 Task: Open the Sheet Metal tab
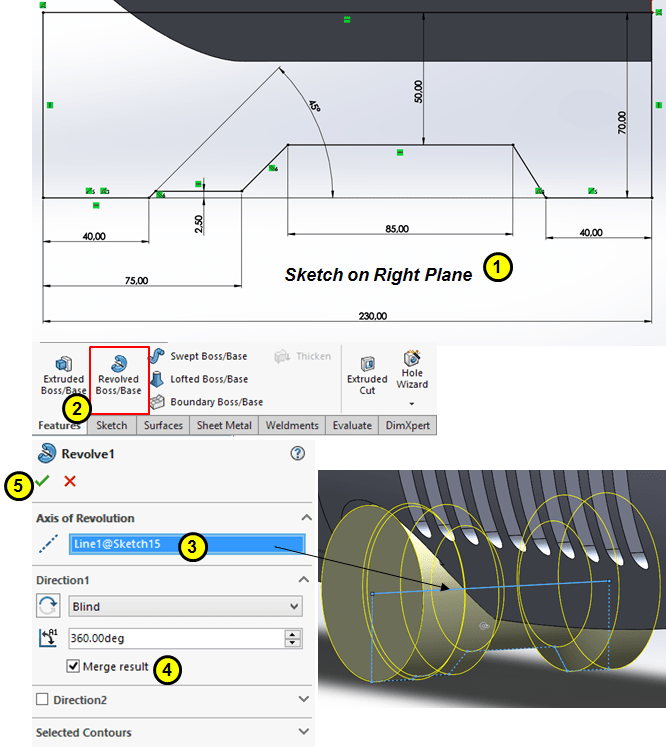[225, 425]
